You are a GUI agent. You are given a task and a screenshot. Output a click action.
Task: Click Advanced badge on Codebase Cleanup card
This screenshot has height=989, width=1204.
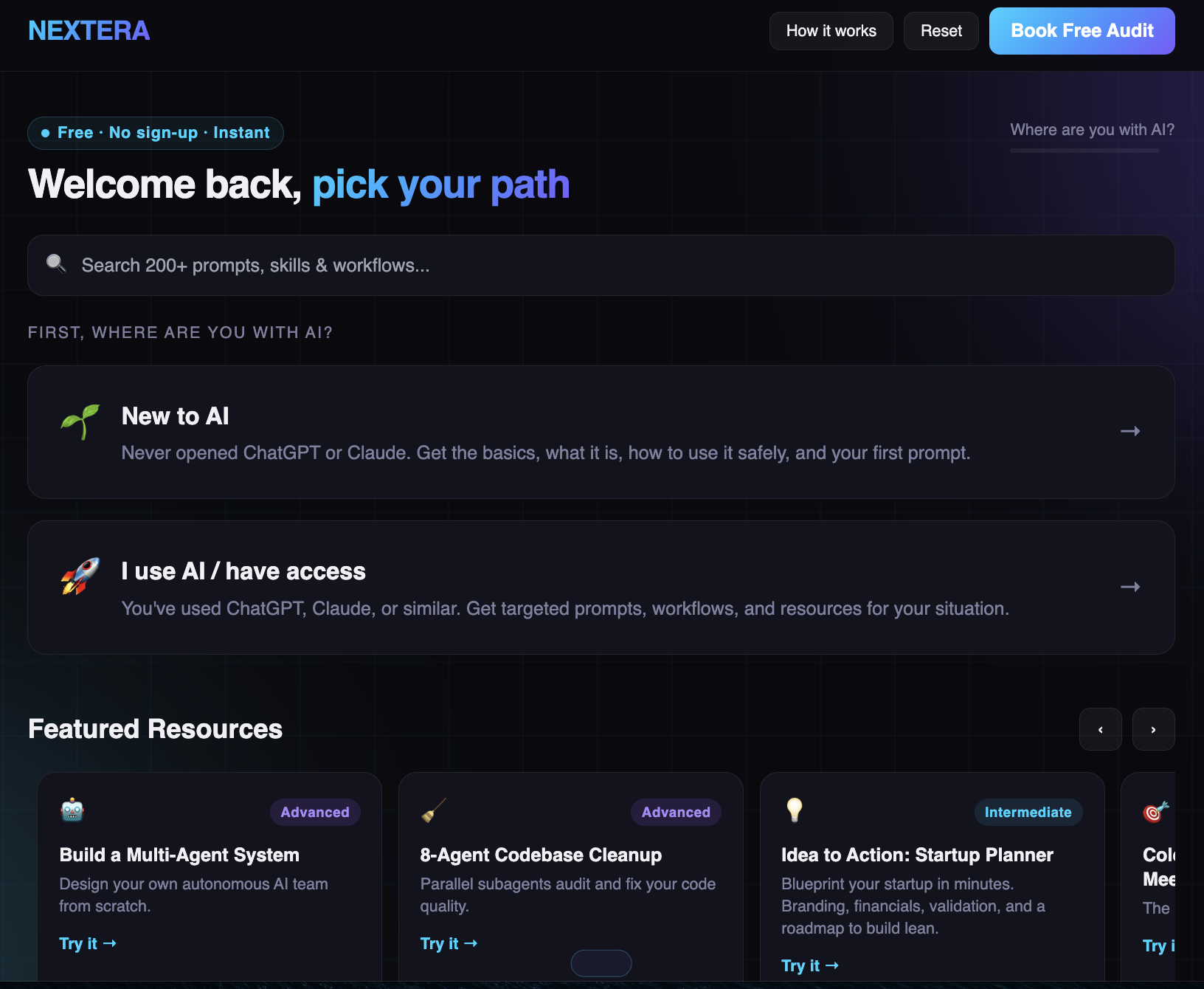[676, 812]
